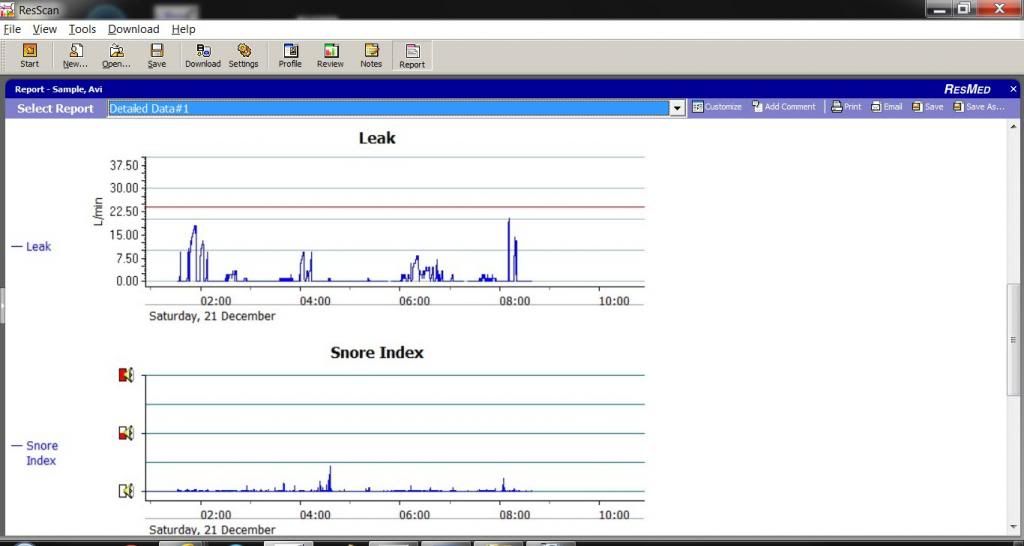Click the Start toolbar icon
Screen dimensions: 1024x546
[29, 56]
